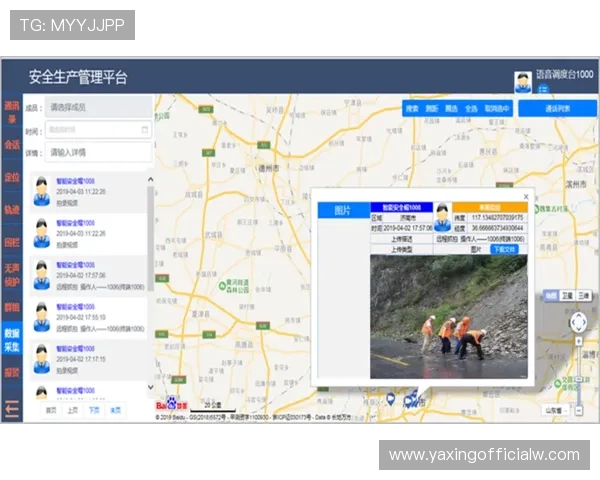The width and height of the screenshot is (600, 480).
Task: Select the record dated 2019-04-02 17:17:15
Action: click(89, 359)
